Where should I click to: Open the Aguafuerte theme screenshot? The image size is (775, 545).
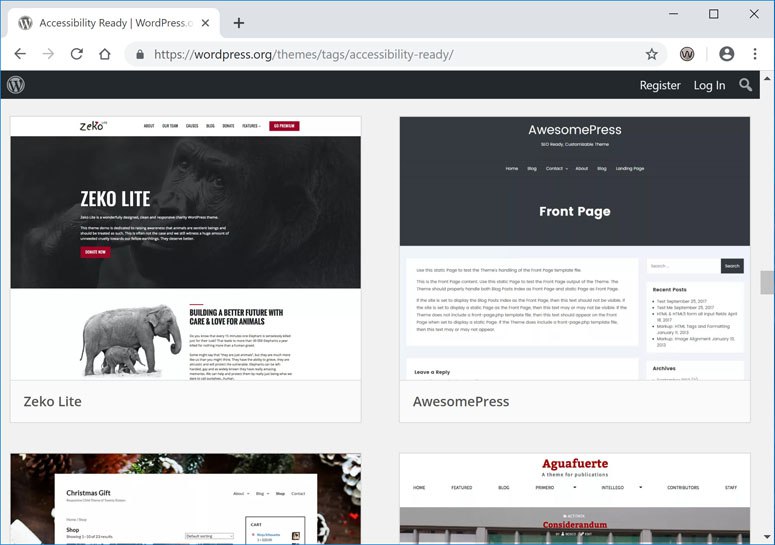(575, 499)
